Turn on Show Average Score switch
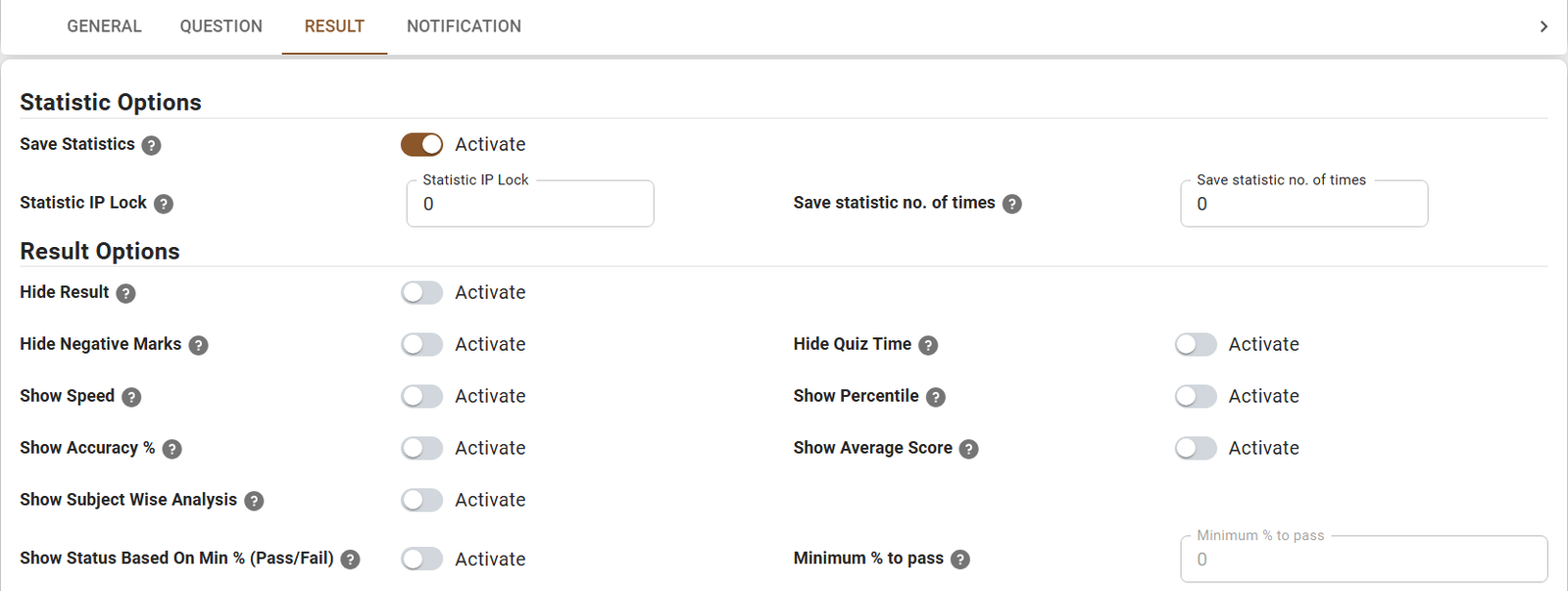Image resolution: width=1568 pixels, height=591 pixels. (1196, 449)
